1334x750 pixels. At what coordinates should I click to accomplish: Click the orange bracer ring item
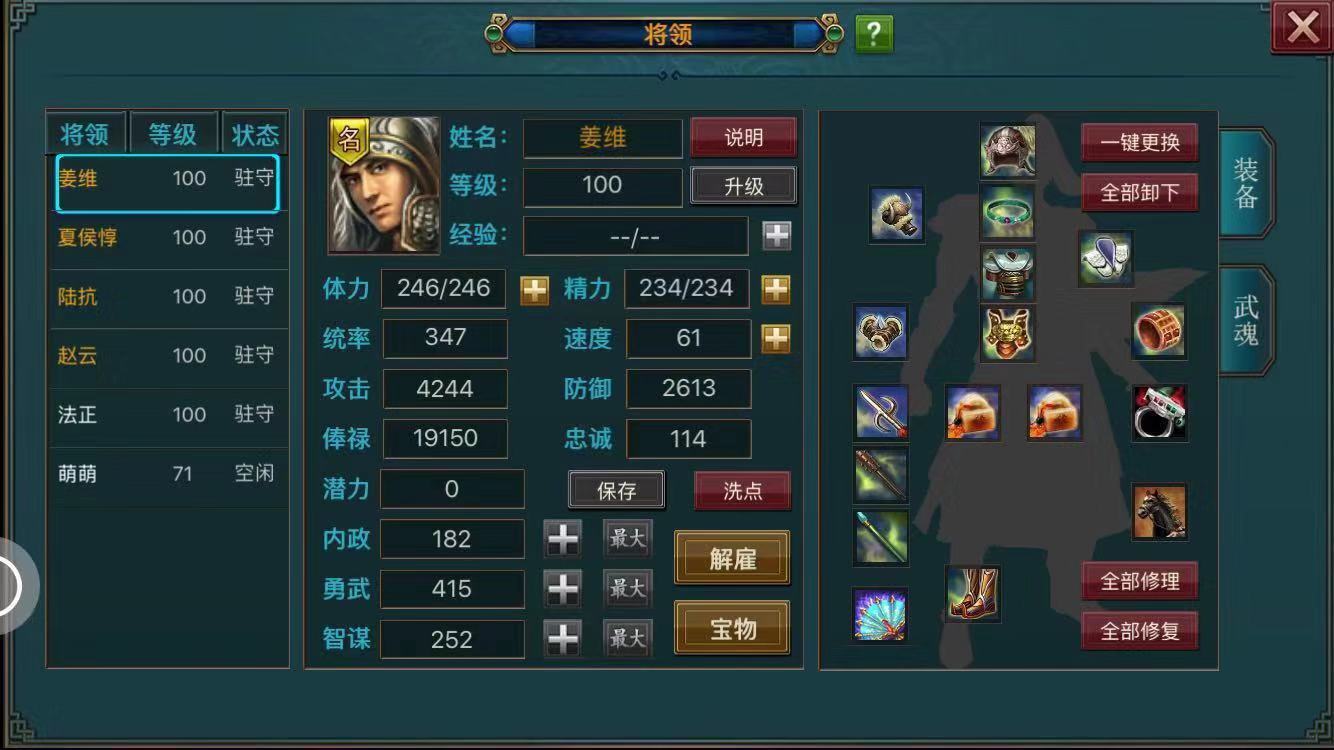tap(1159, 331)
